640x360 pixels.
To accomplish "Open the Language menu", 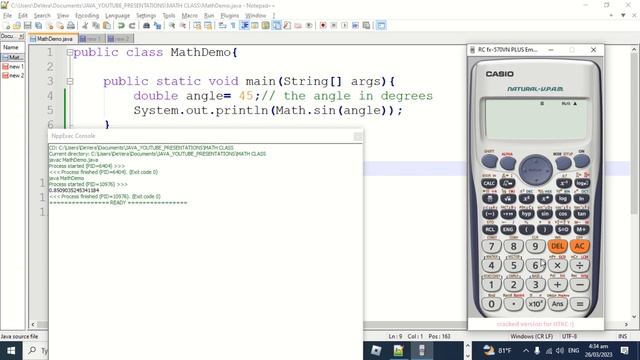I will 118,16.
